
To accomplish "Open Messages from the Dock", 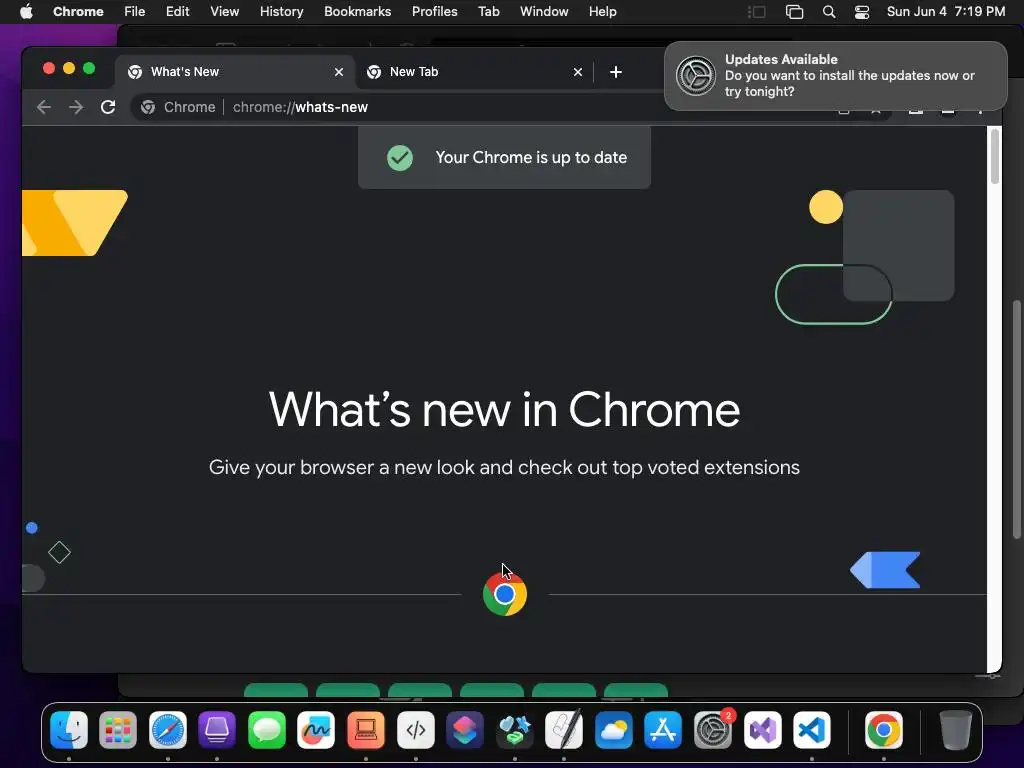I will coord(266,729).
